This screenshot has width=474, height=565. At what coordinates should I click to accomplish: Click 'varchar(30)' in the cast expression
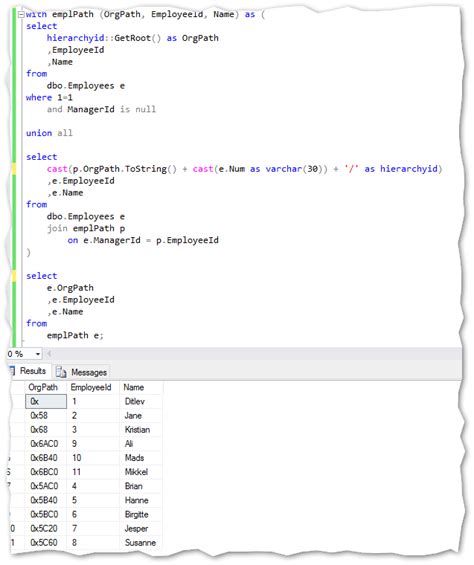(294, 169)
